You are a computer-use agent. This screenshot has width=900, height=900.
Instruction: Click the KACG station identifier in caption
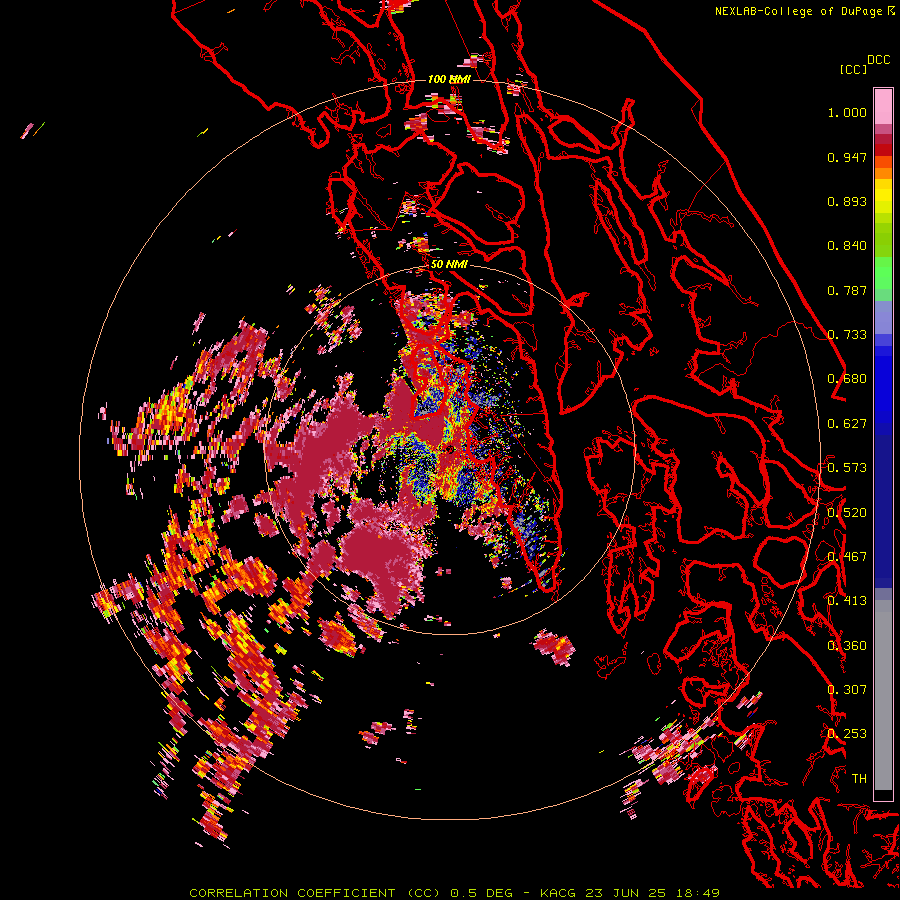(x=558, y=893)
